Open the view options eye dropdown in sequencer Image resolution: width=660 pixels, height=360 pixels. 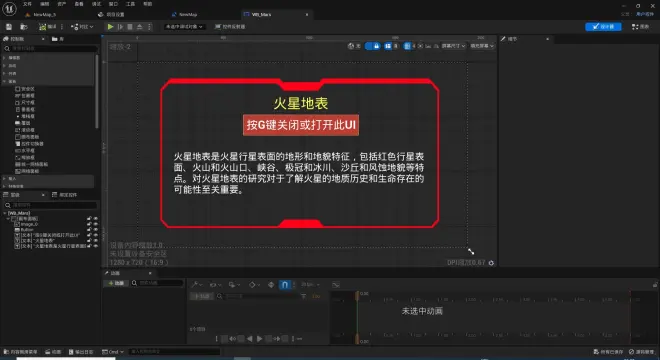pyautogui.click(x=215, y=285)
